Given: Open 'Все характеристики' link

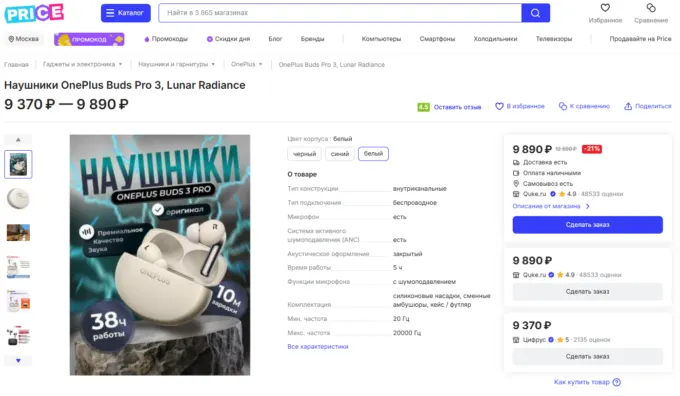Looking at the screenshot, I should pos(318,347).
